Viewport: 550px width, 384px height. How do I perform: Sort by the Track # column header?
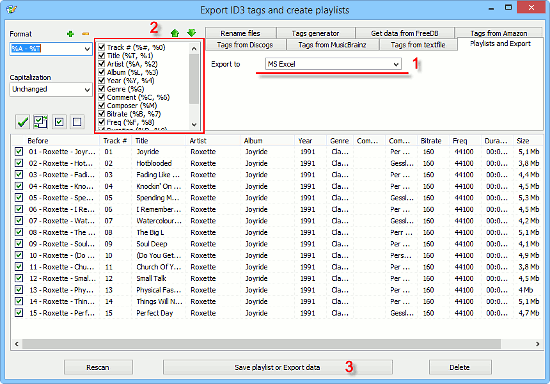pyautogui.click(x=116, y=141)
